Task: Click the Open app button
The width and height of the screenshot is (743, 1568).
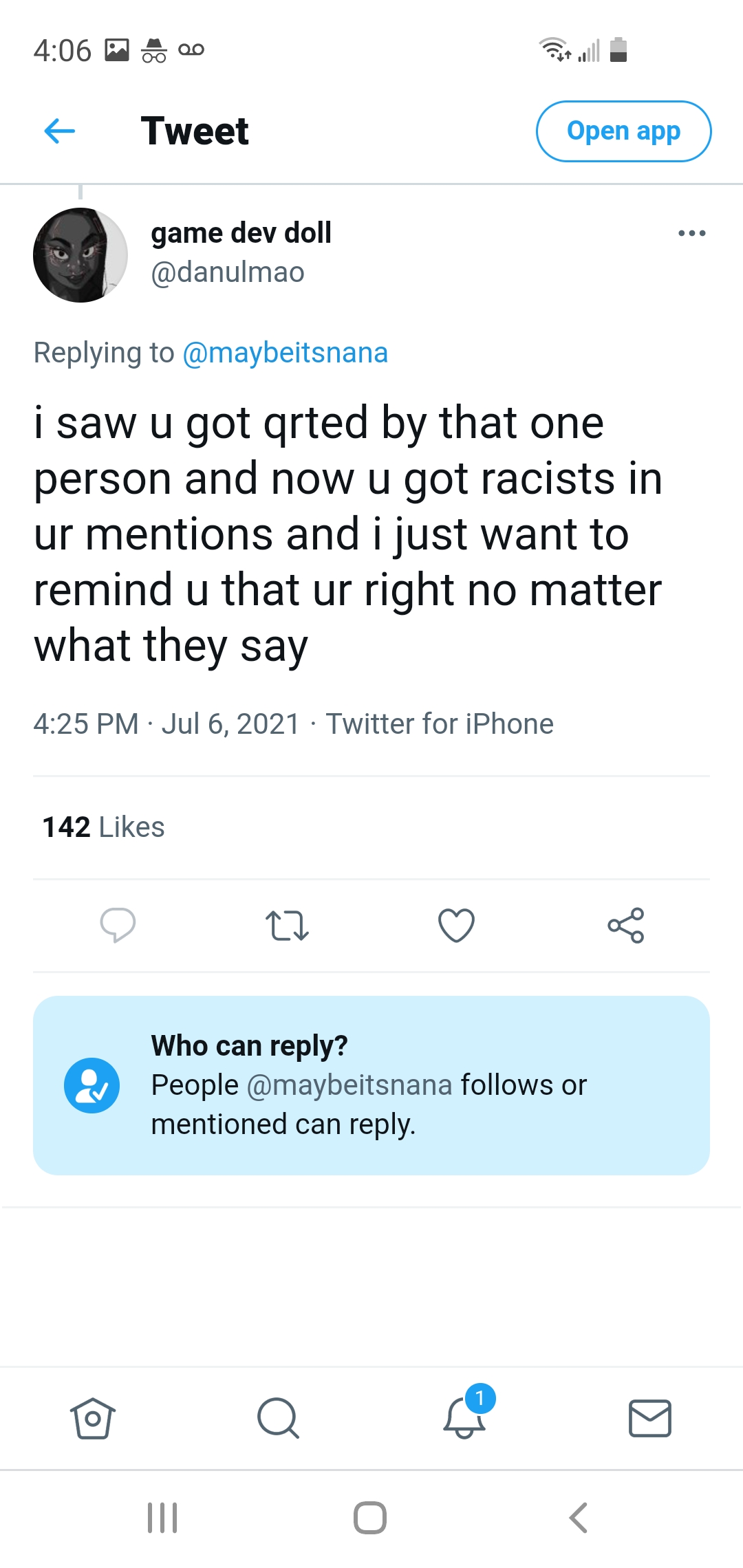Action: (623, 131)
